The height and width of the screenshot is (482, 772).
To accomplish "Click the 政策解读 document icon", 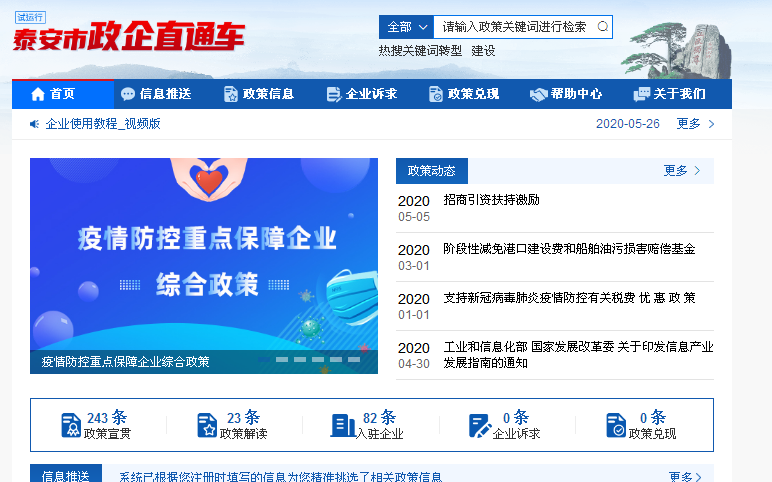I will pyautogui.click(x=207, y=425).
